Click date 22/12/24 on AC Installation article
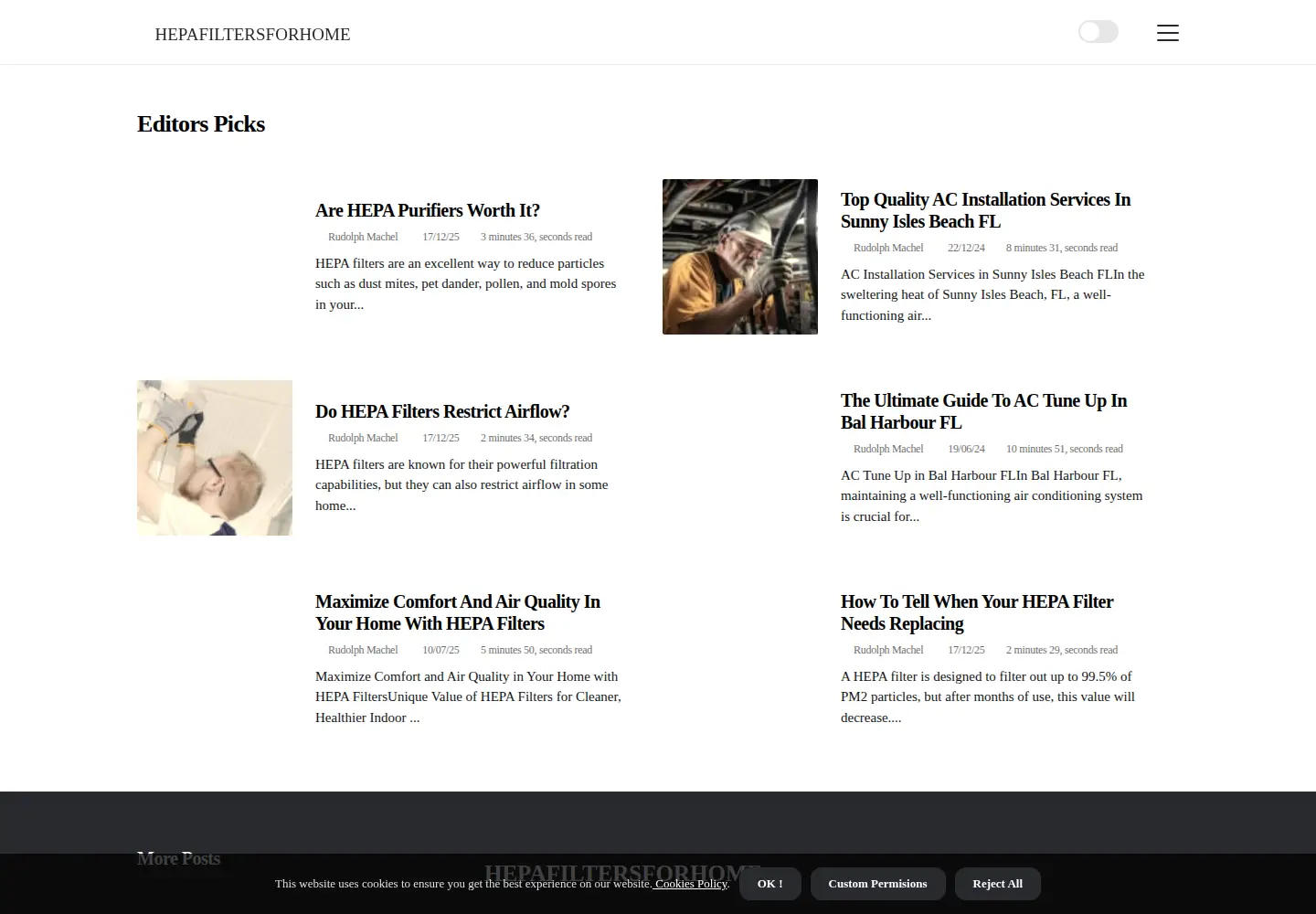Viewport: 1316px width, 914px height. (966, 248)
